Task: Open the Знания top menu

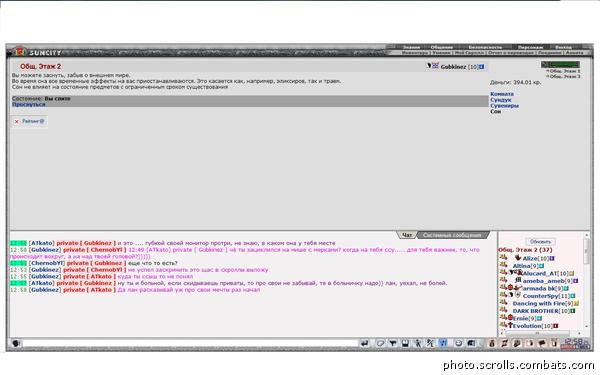Action: coord(411,47)
